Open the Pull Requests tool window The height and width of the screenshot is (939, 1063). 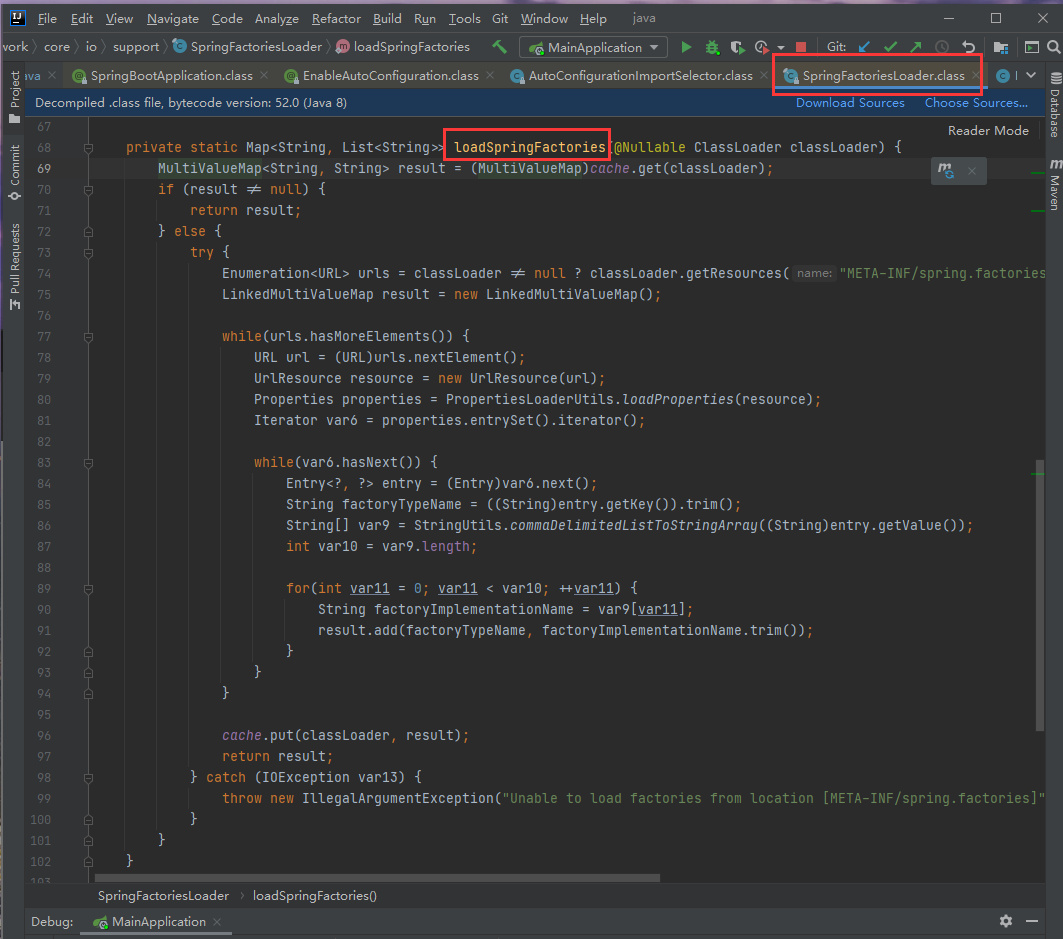click(x=14, y=266)
